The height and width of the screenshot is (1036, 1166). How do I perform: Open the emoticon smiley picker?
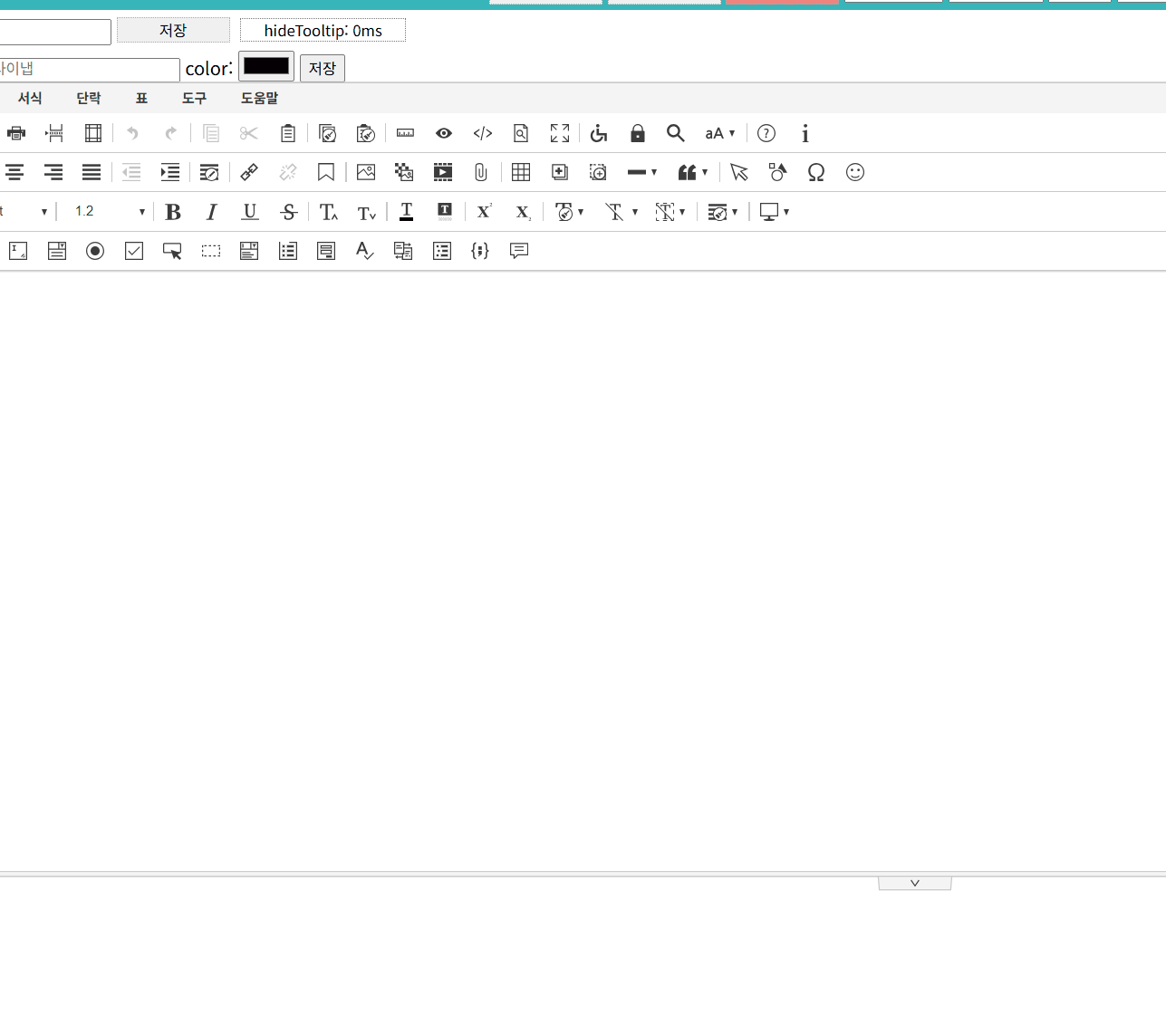click(x=854, y=172)
